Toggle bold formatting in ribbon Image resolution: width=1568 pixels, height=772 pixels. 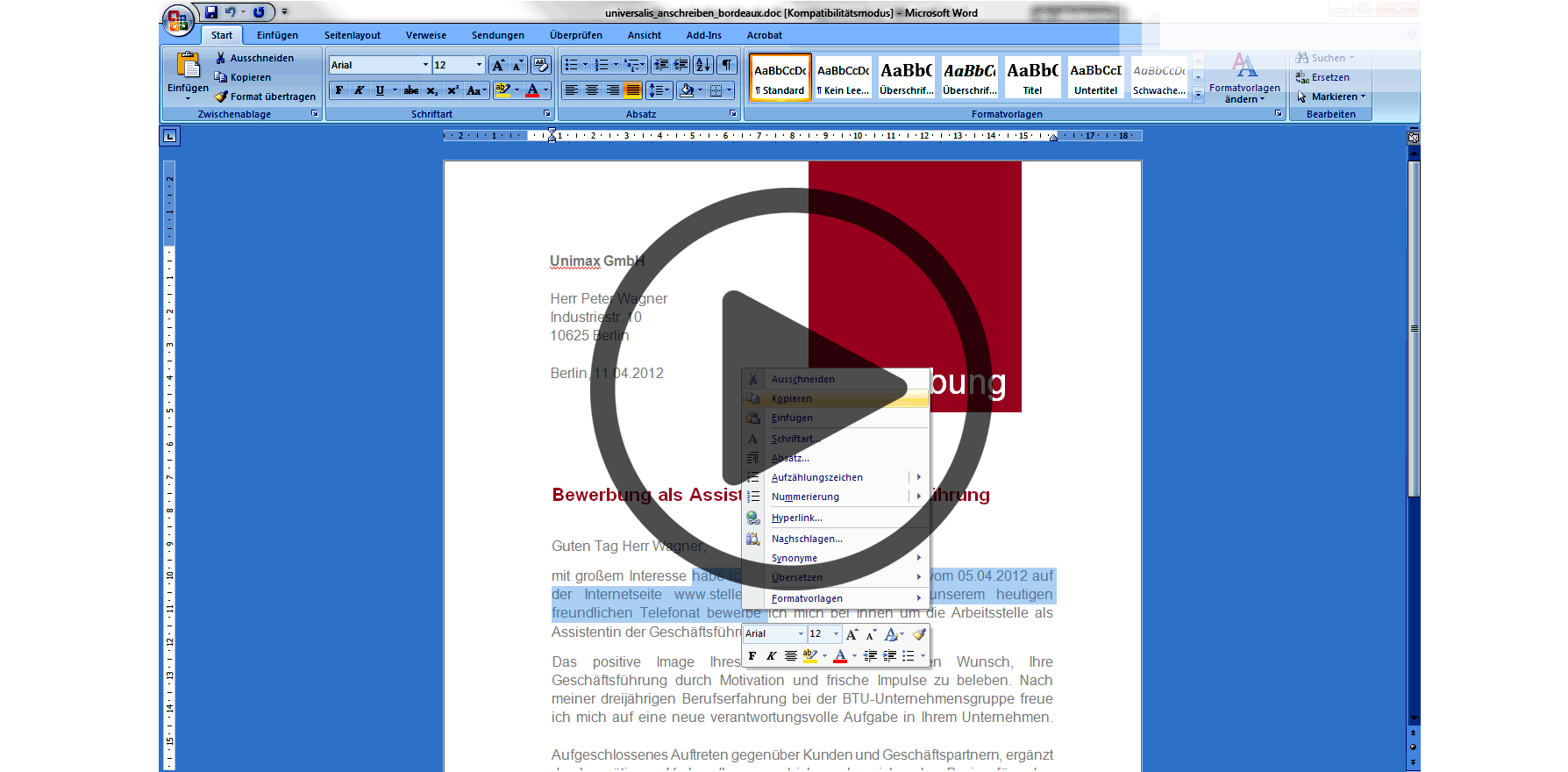coord(339,90)
